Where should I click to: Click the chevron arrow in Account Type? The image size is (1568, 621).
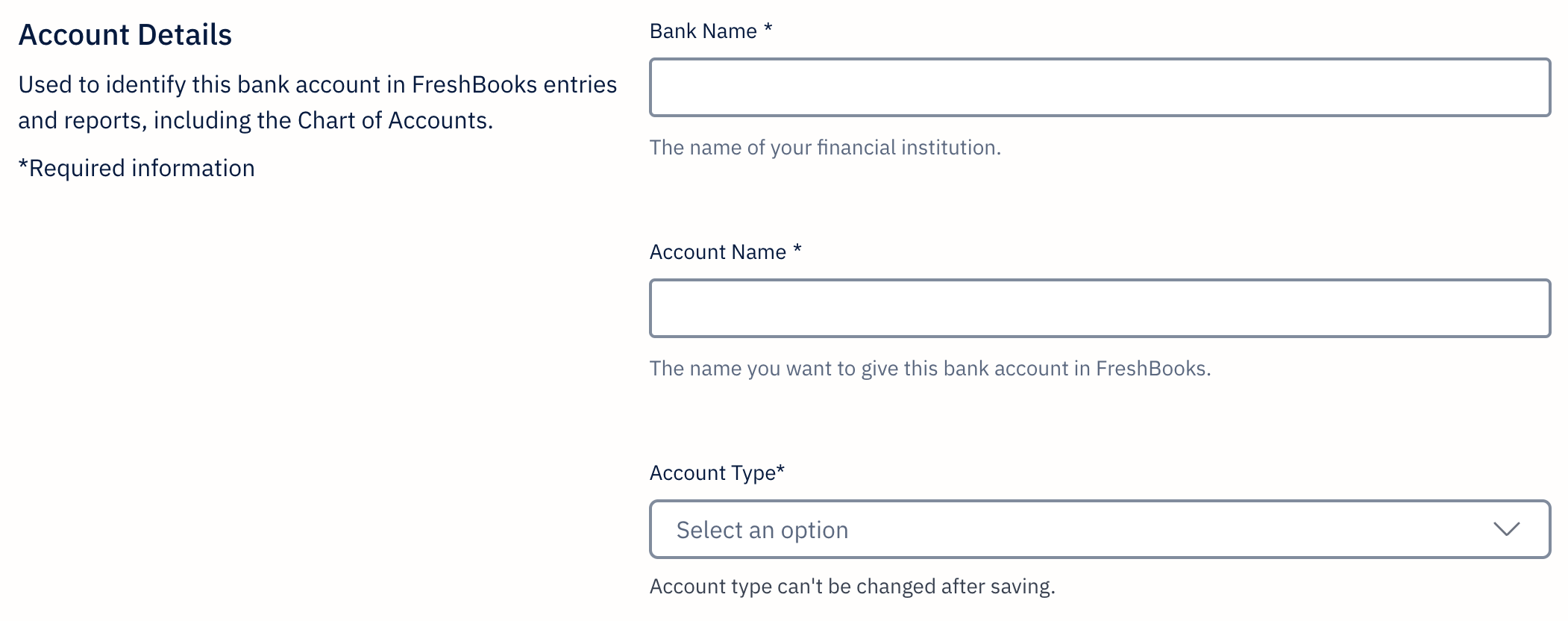1506,529
